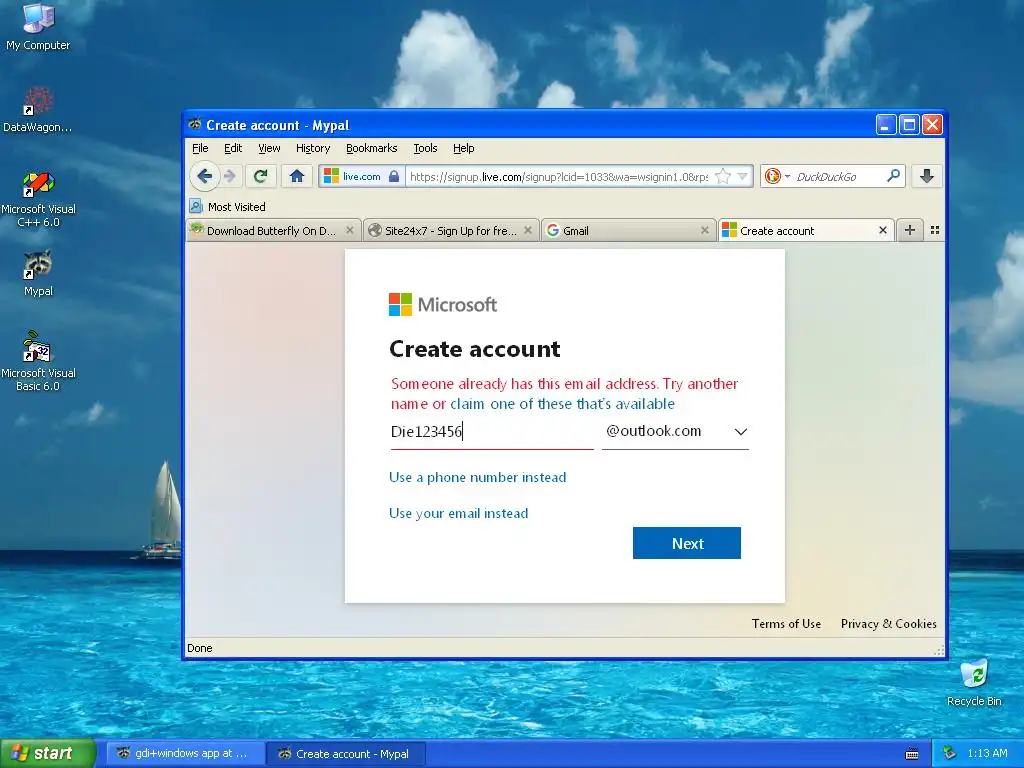Screen dimensions: 1024x768
Task: Open the Most Visited bookmarks folder
Action: (227, 207)
